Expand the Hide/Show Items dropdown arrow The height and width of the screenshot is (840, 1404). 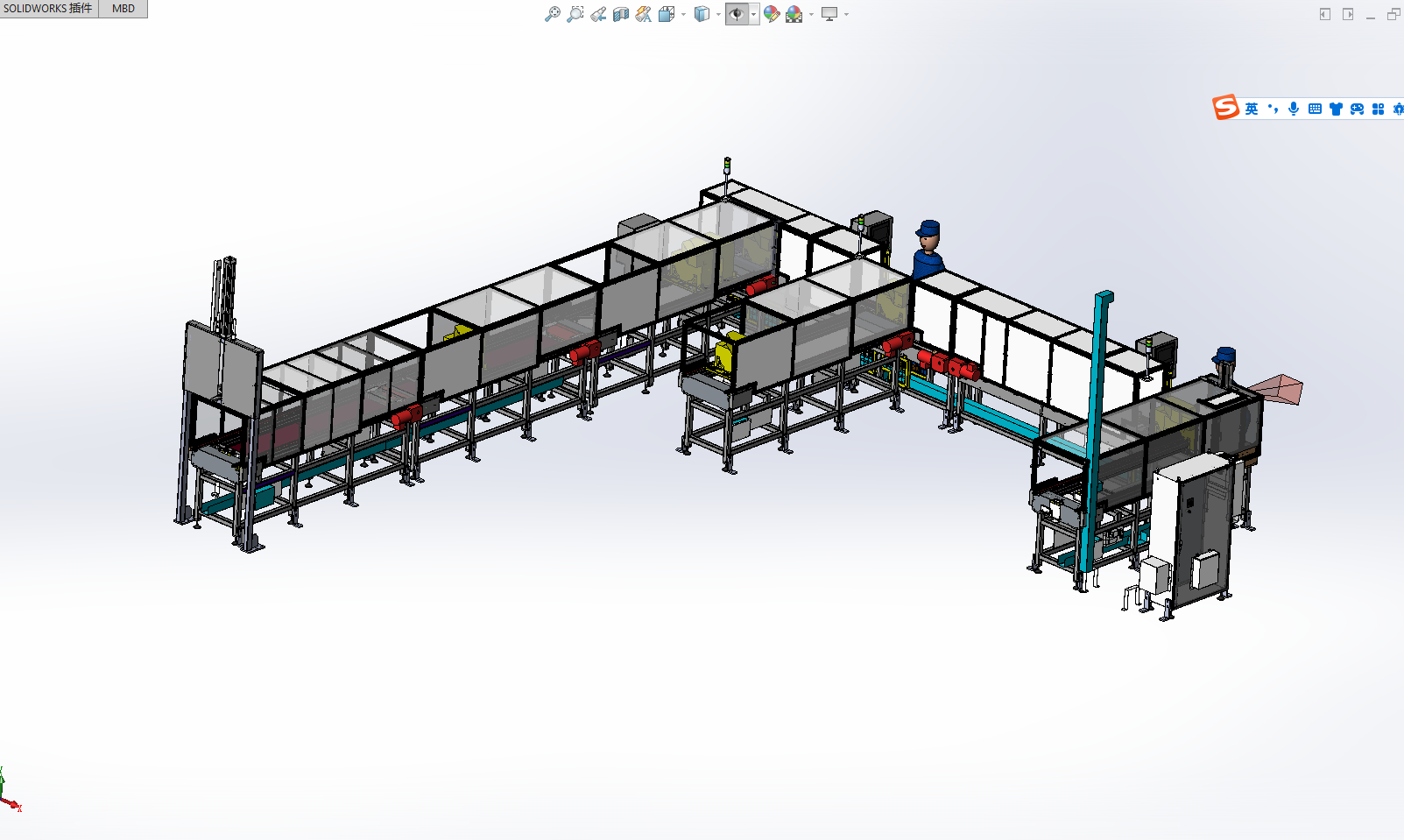click(754, 15)
